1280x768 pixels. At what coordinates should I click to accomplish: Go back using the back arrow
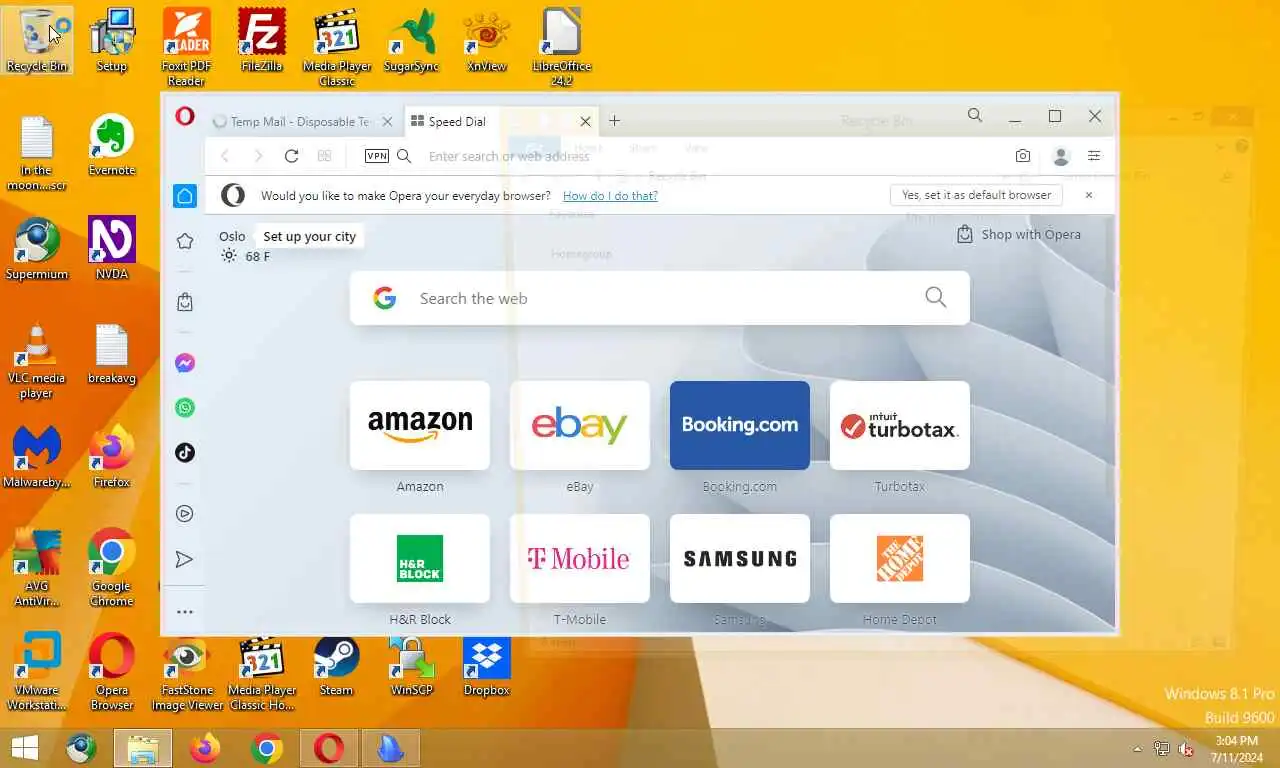(x=225, y=156)
